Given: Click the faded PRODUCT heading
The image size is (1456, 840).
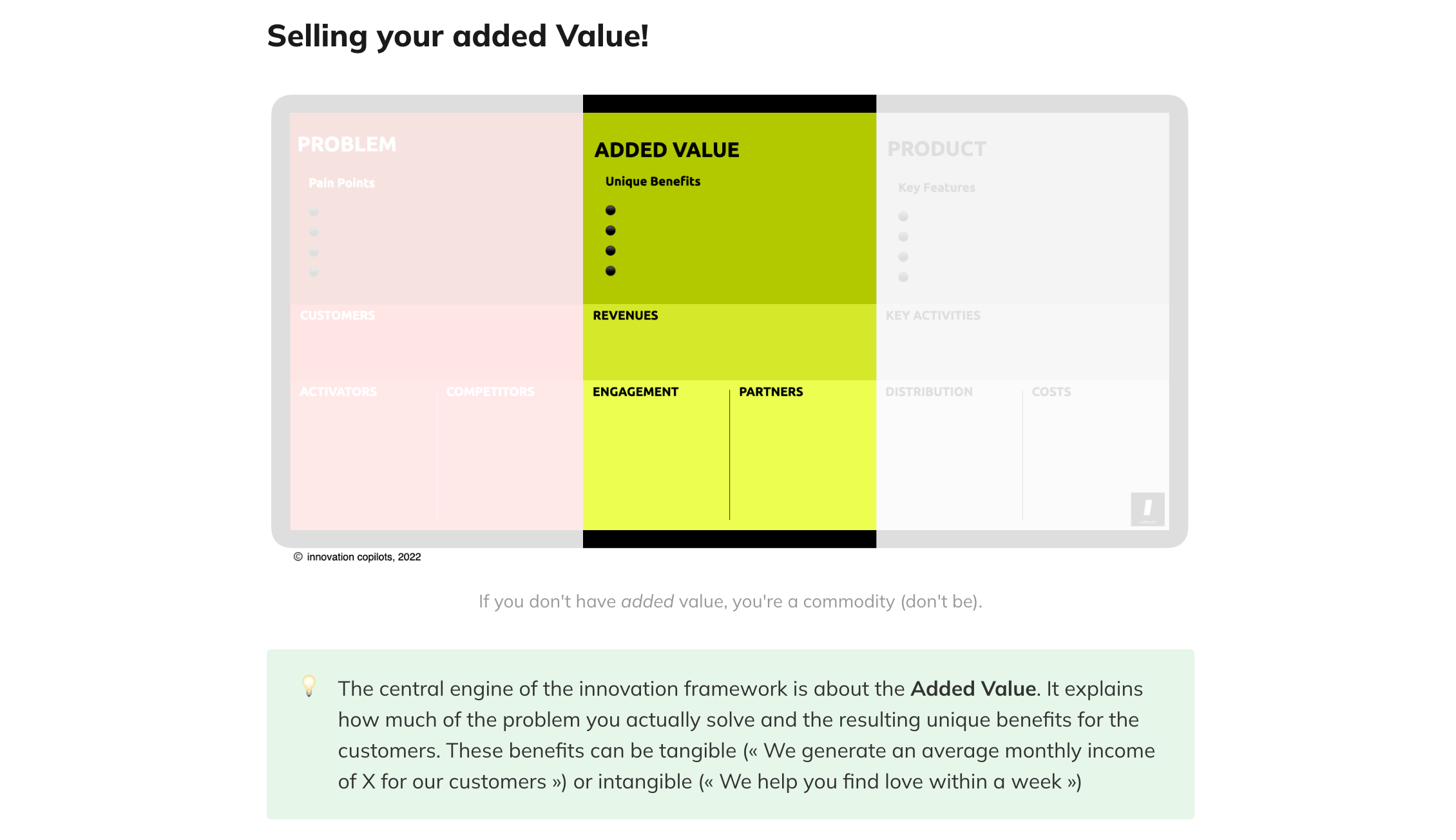Looking at the screenshot, I should click(936, 149).
